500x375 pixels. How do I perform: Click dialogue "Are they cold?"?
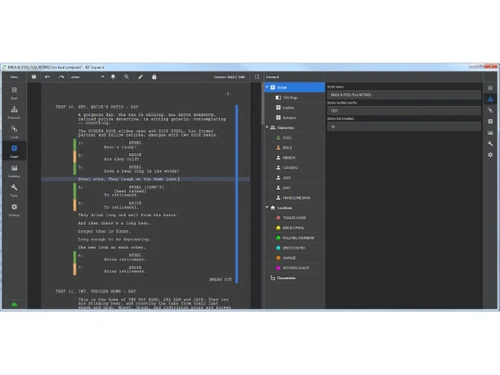point(121,159)
